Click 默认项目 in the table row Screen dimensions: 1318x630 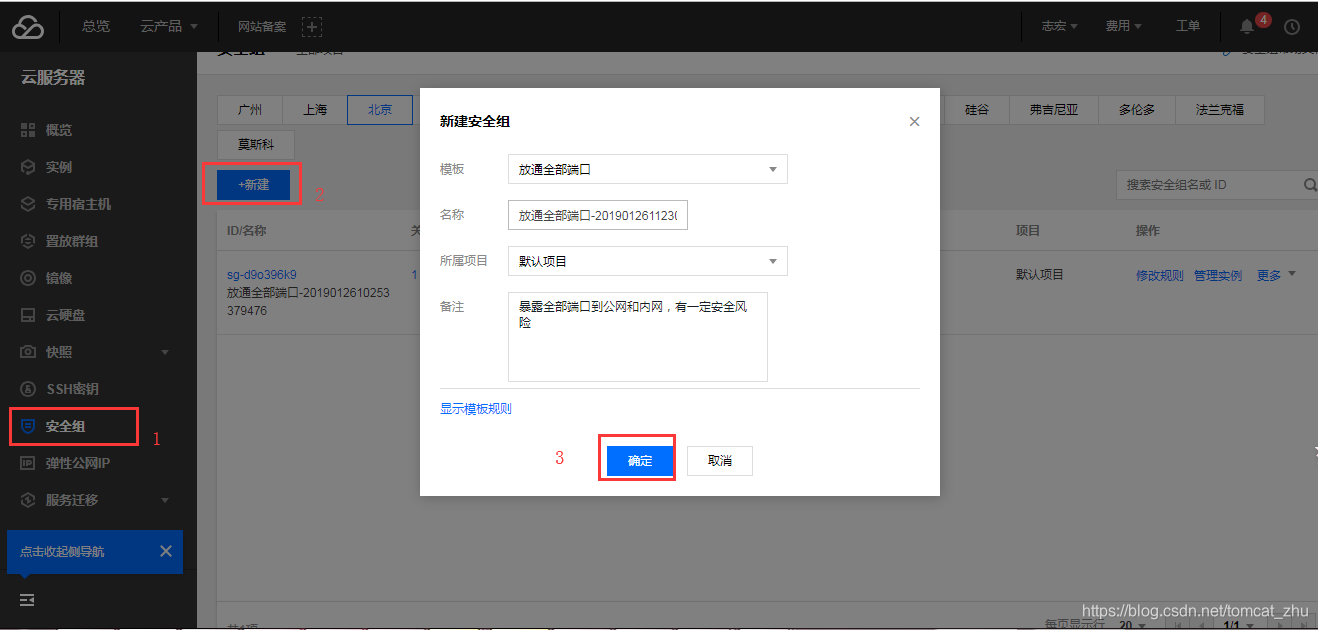click(1040, 274)
